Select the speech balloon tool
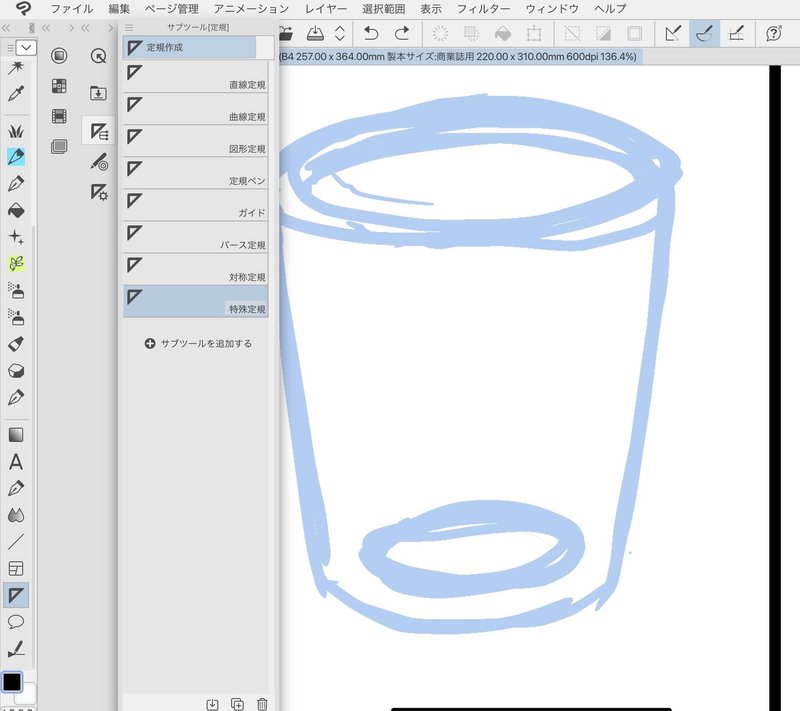800x711 pixels. [x=16, y=622]
